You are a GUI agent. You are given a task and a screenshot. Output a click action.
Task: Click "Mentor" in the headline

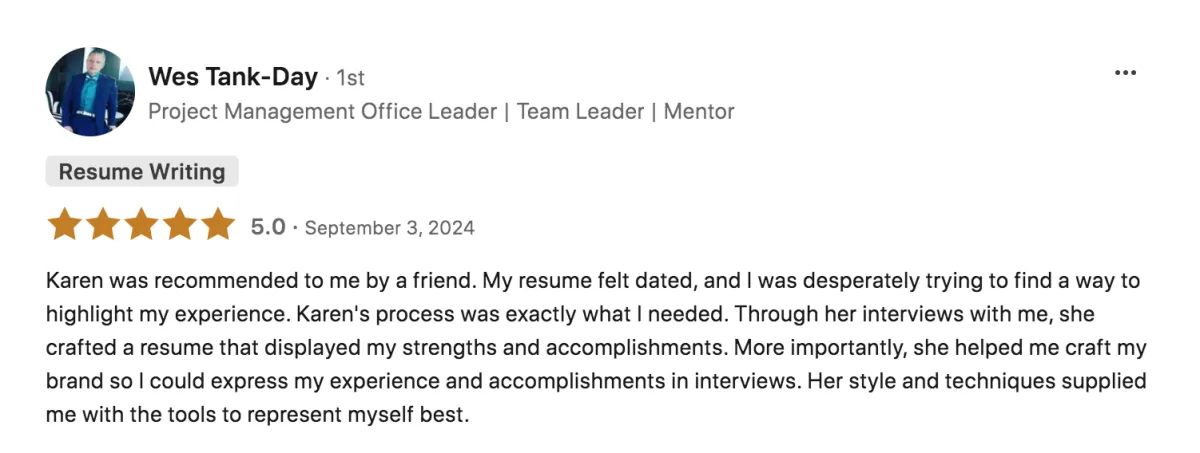(x=699, y=111)
